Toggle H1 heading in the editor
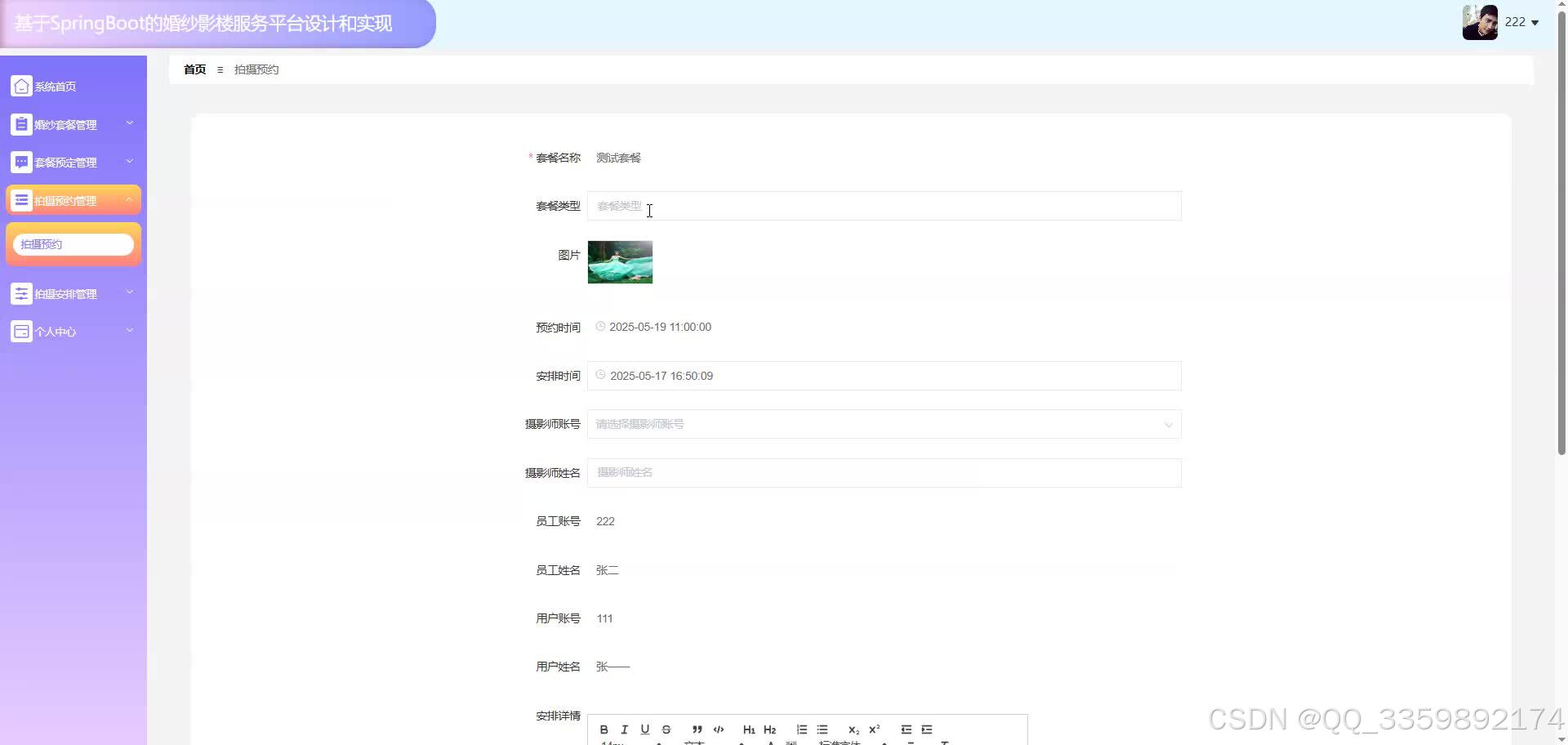1568x745 pixels. (749, 729)
